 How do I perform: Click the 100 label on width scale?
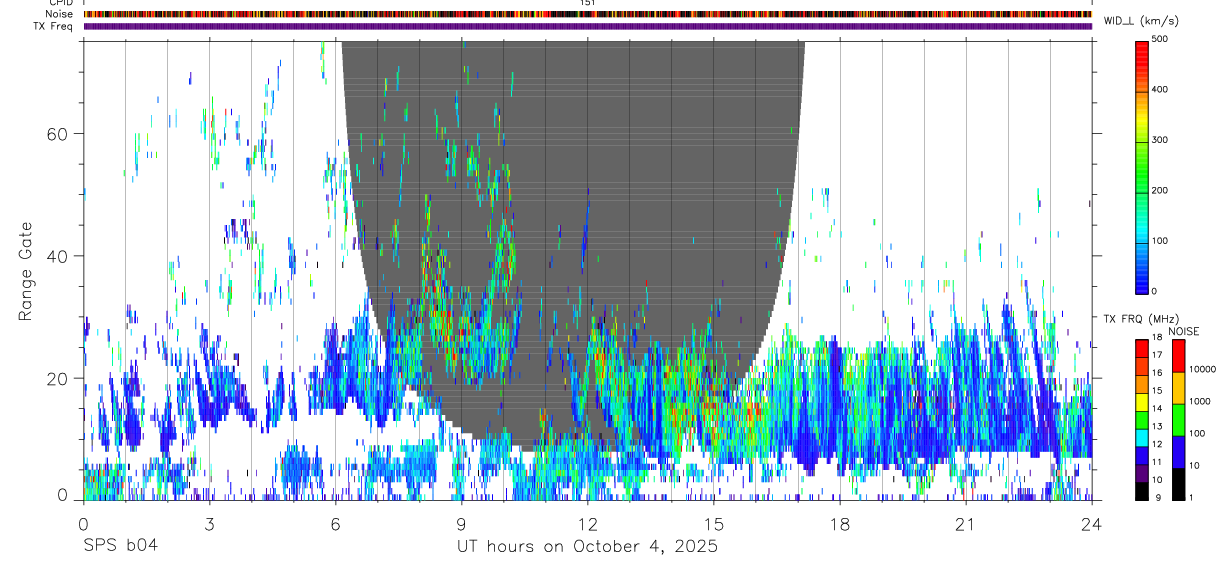1160,241
